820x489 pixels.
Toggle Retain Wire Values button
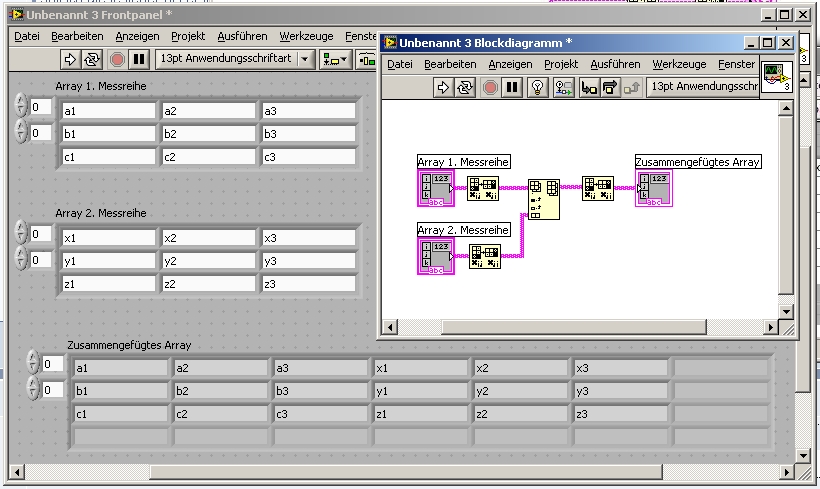click(563, 87)
